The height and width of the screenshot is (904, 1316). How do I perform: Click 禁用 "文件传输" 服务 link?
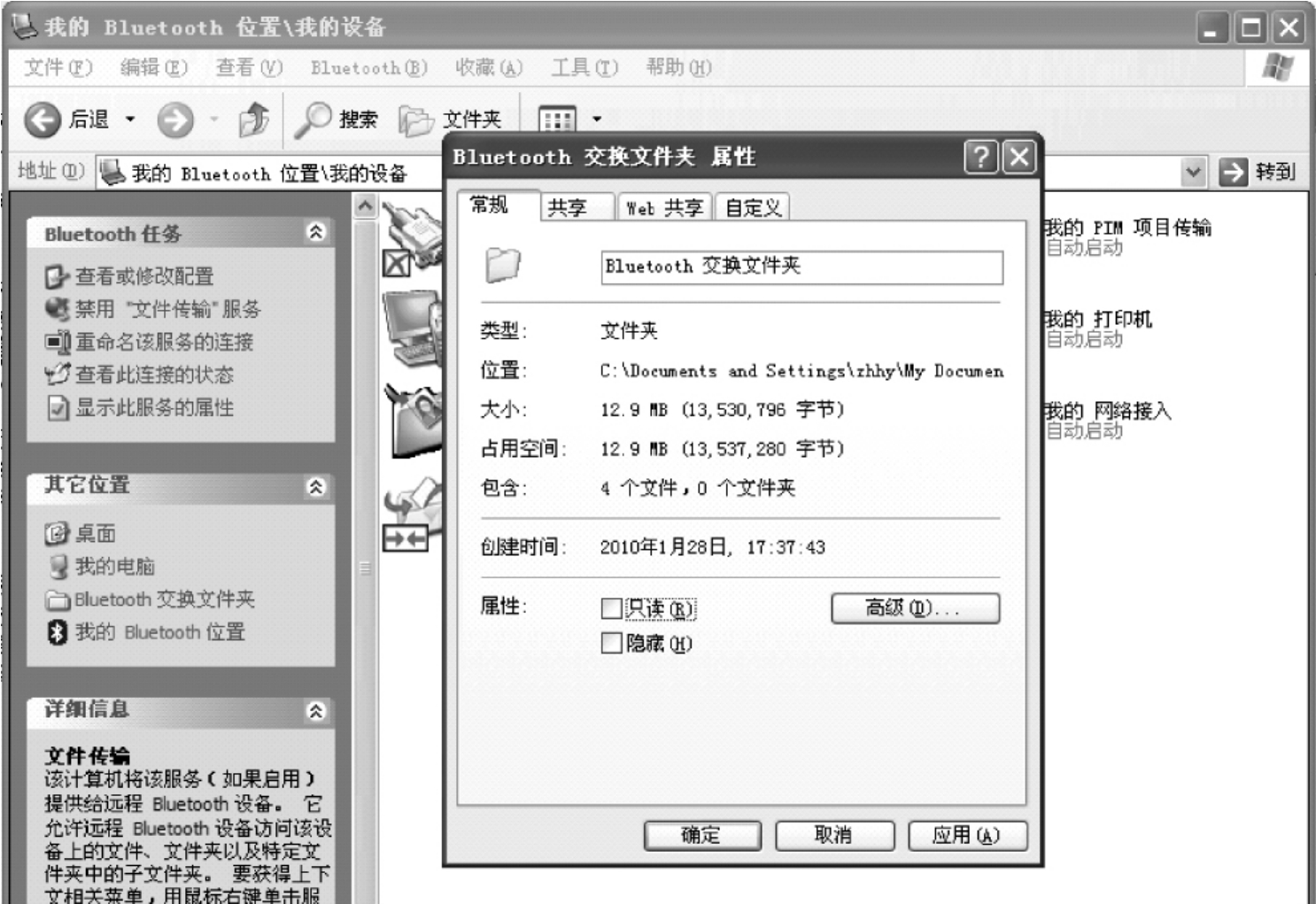coord(168,309)
